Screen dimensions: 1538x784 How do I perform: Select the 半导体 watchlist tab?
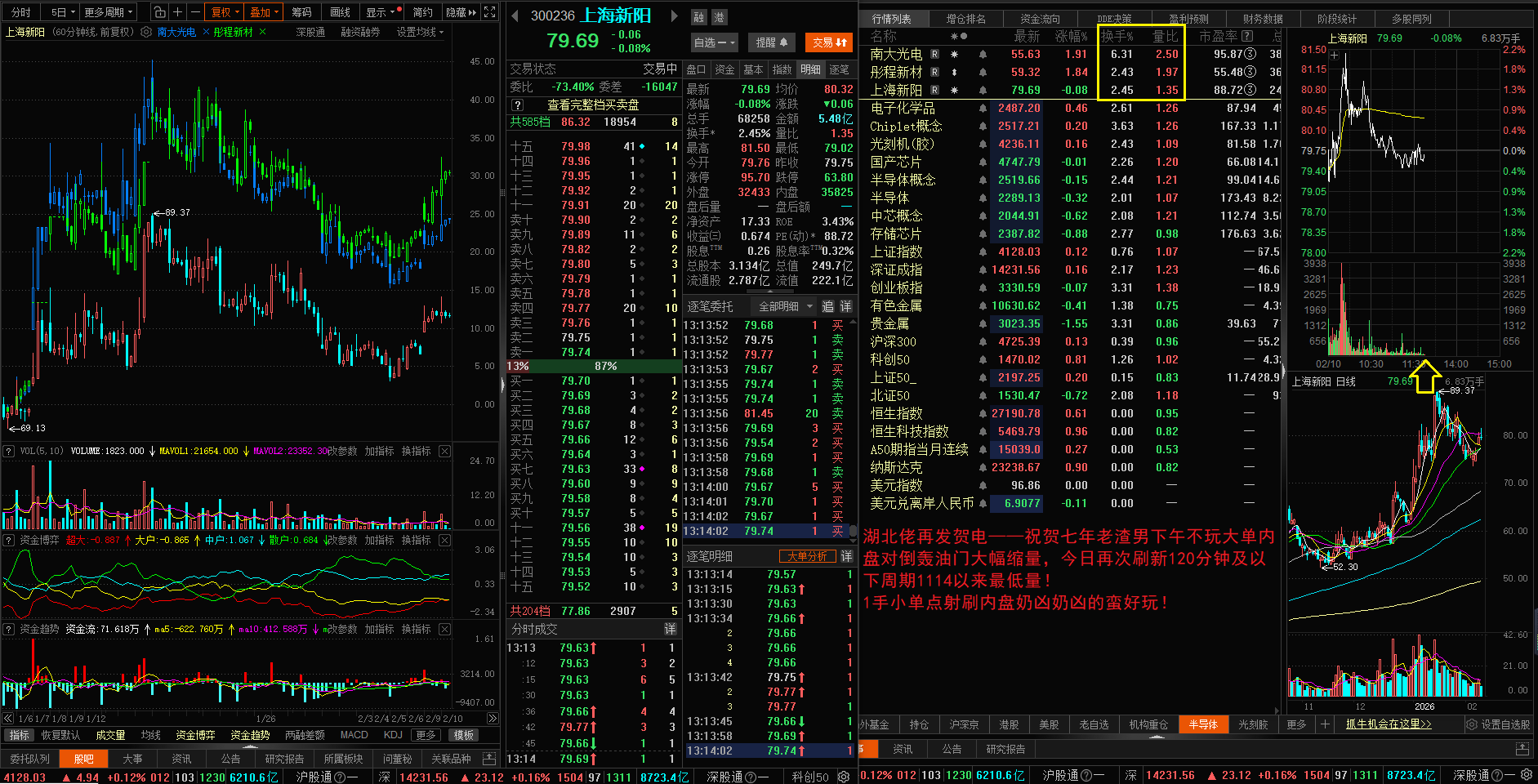tap(1202, 724)
